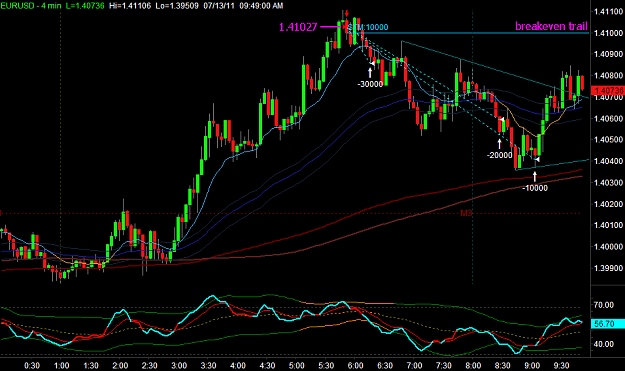This screenshot has height=371, width=625.
Task: Click the 0:30 time axis label
Action: (x=32, y=365)
